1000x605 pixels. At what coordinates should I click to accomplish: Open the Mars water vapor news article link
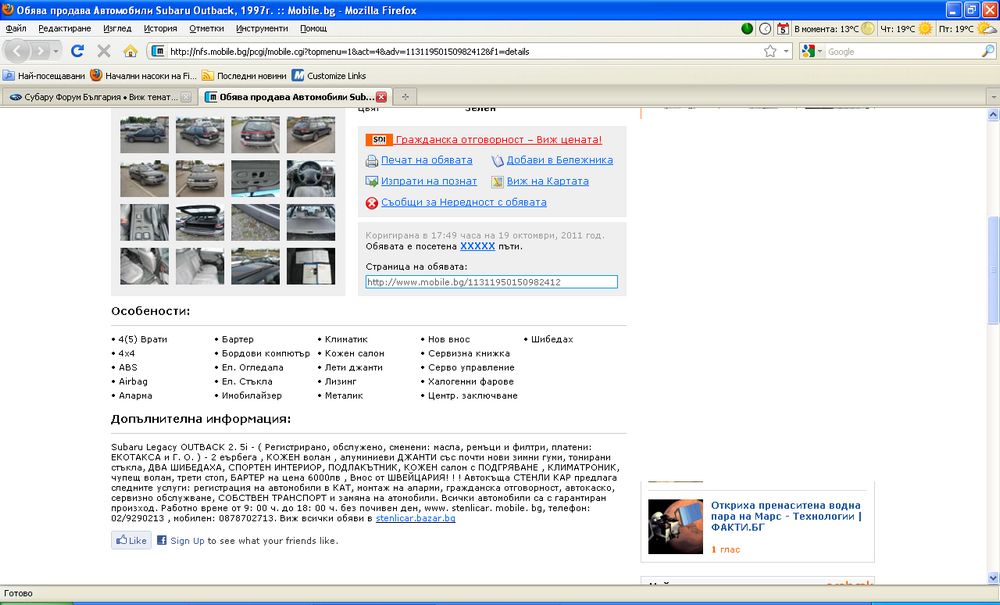pos(786,516)
